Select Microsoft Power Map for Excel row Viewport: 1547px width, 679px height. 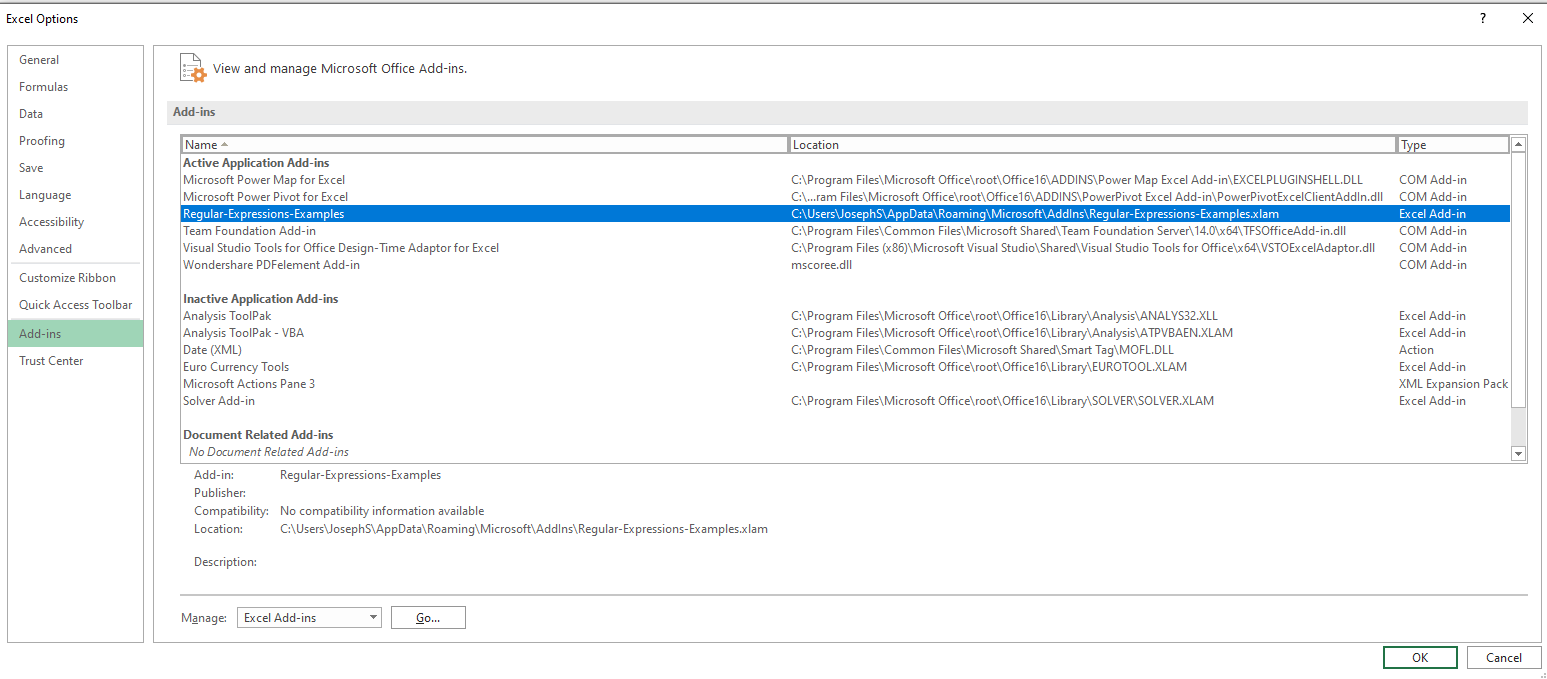click(x=845, y=180)
